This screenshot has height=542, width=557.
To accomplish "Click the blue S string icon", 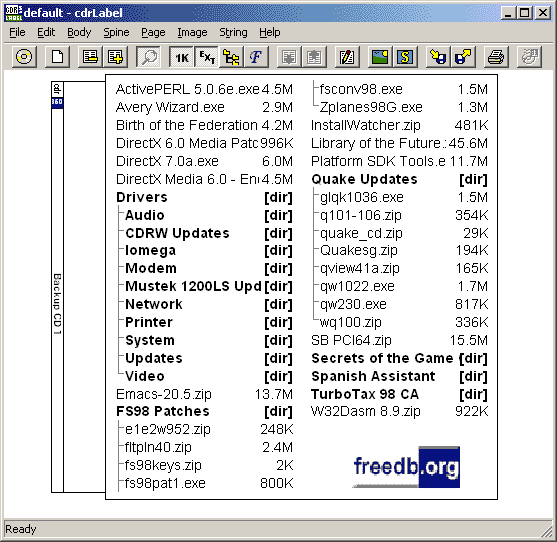I will point(405,57).
